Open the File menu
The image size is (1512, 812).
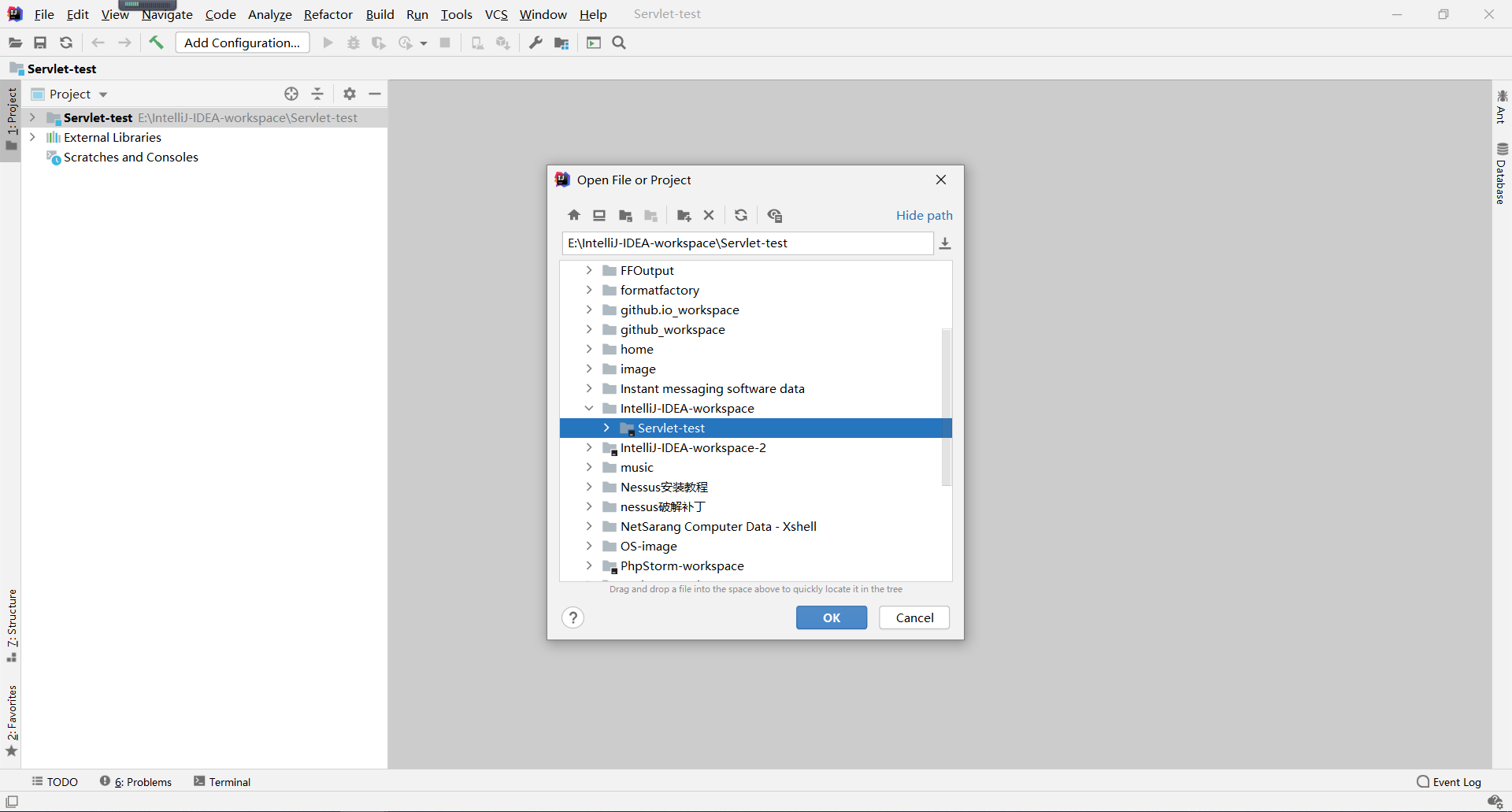point(44,14)
